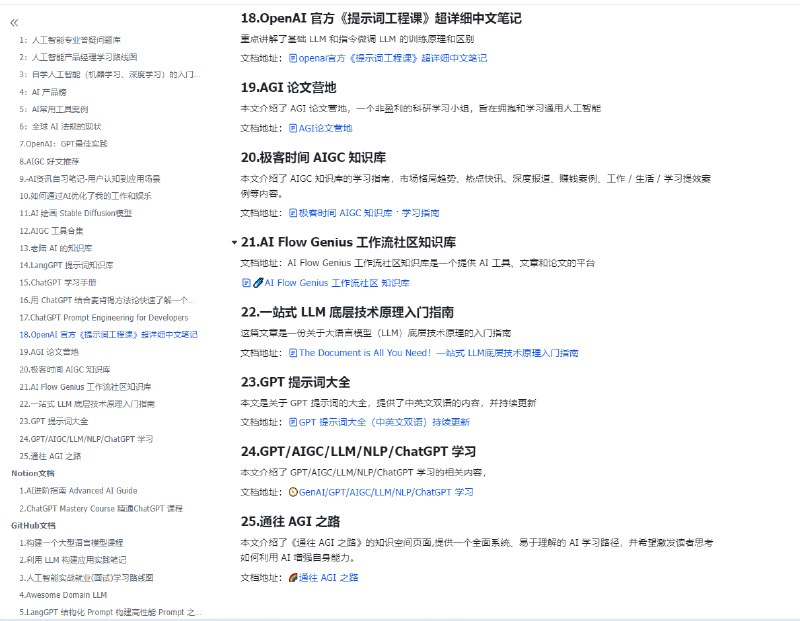Open the GPT 提示词大全（中英文双语）持续更新 link

click(x=384, y=422)
